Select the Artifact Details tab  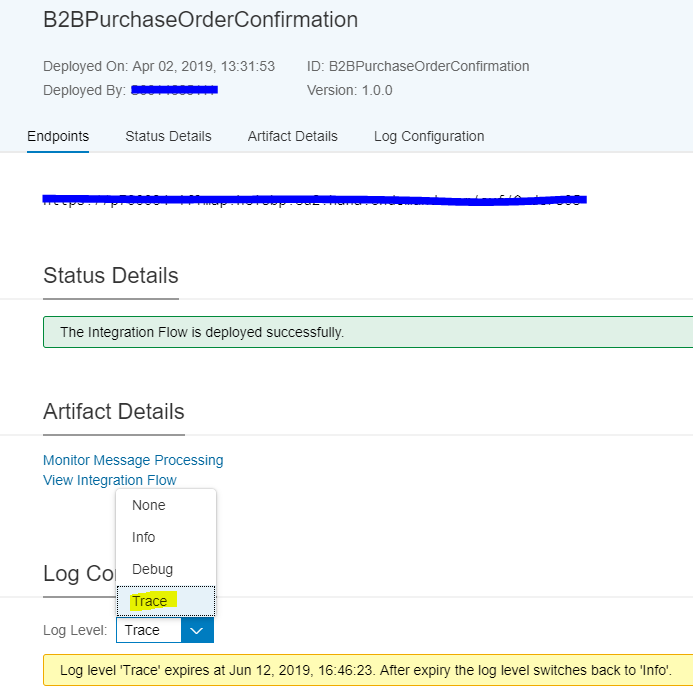(x=292, y=136)
